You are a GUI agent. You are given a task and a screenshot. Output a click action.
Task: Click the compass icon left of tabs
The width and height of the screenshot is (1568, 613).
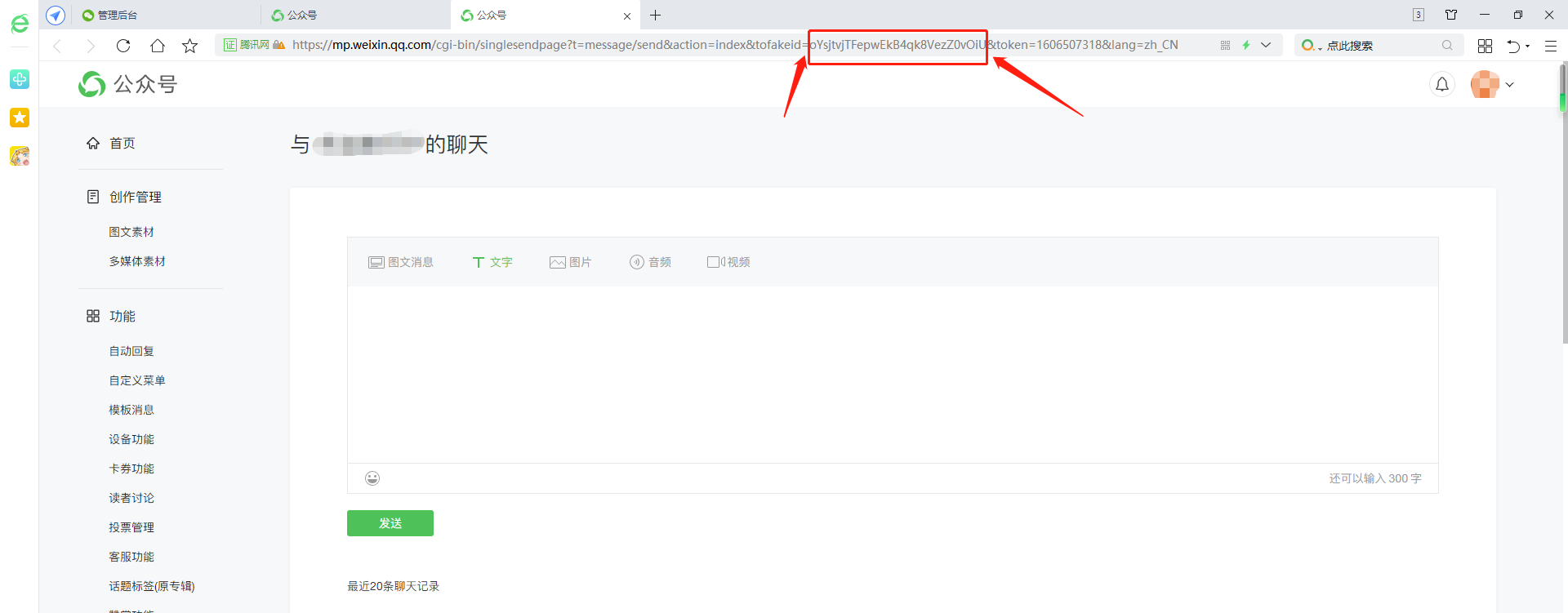click(56, 16)
